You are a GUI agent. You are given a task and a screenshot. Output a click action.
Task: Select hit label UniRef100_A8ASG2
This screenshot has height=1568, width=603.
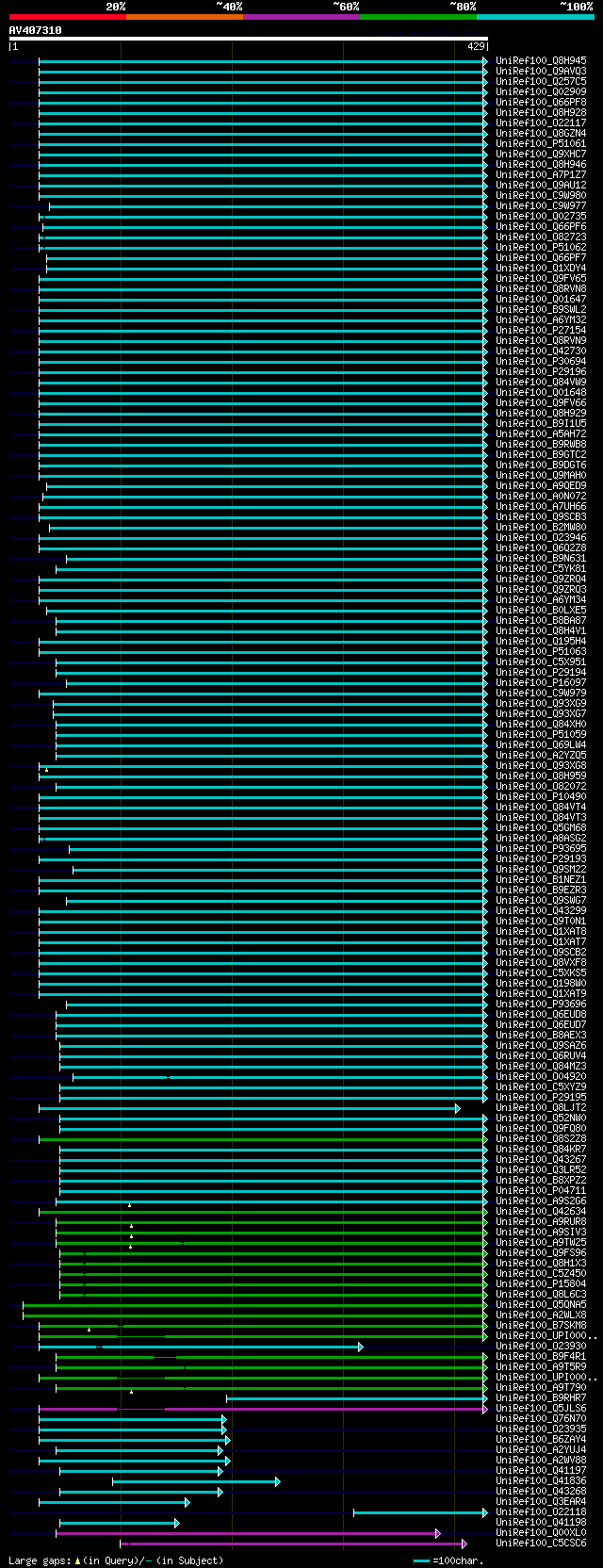541,838
